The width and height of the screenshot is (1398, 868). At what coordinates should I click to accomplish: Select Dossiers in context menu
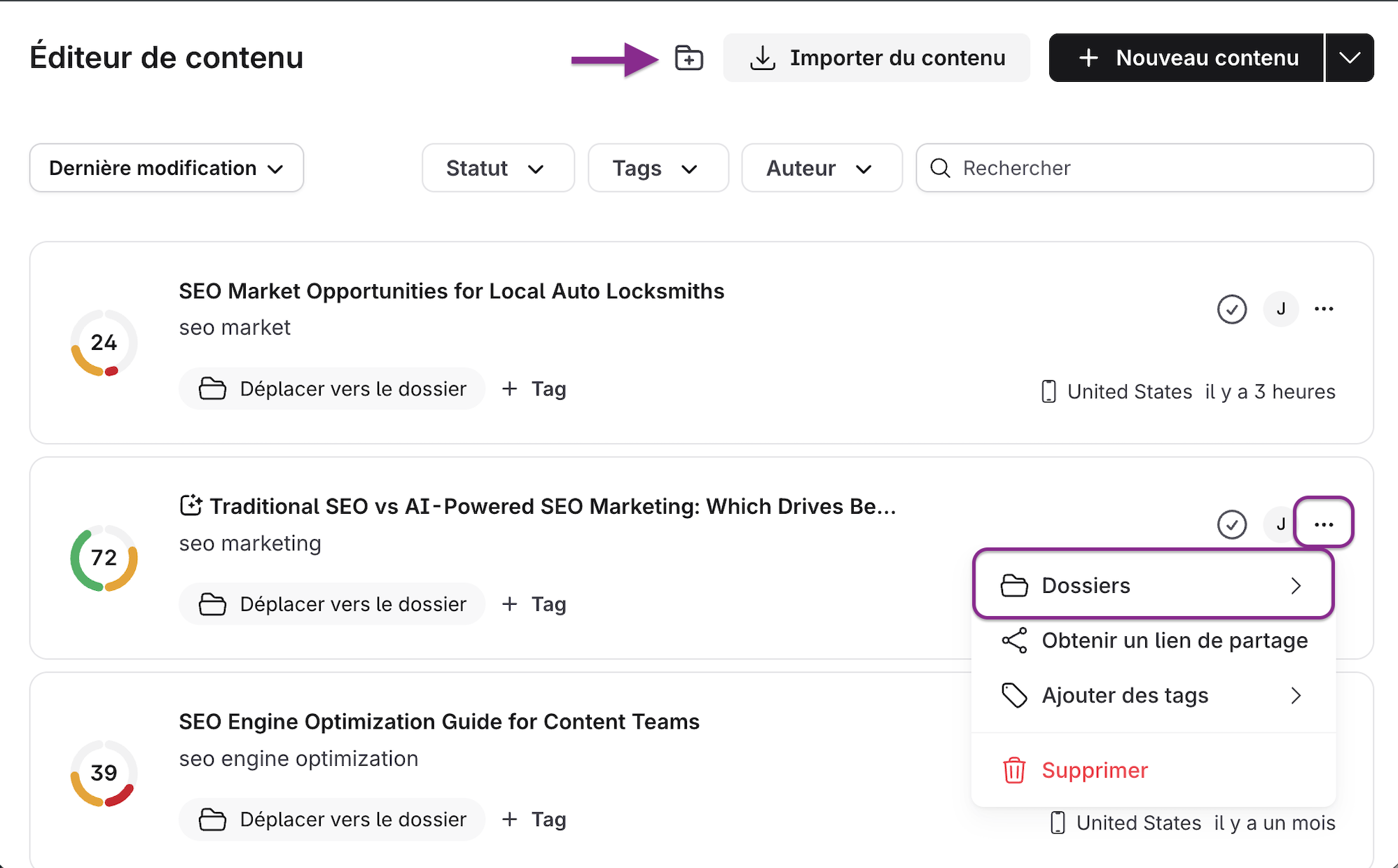[1153, 585]
